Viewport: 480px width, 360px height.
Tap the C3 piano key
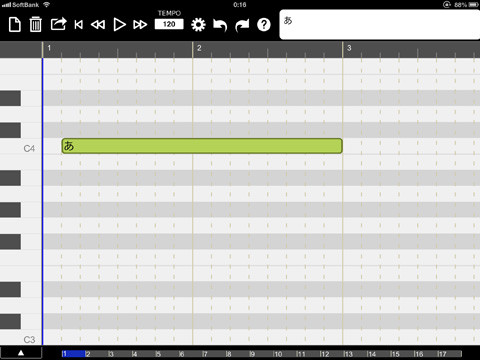click(x=21, y=337)
